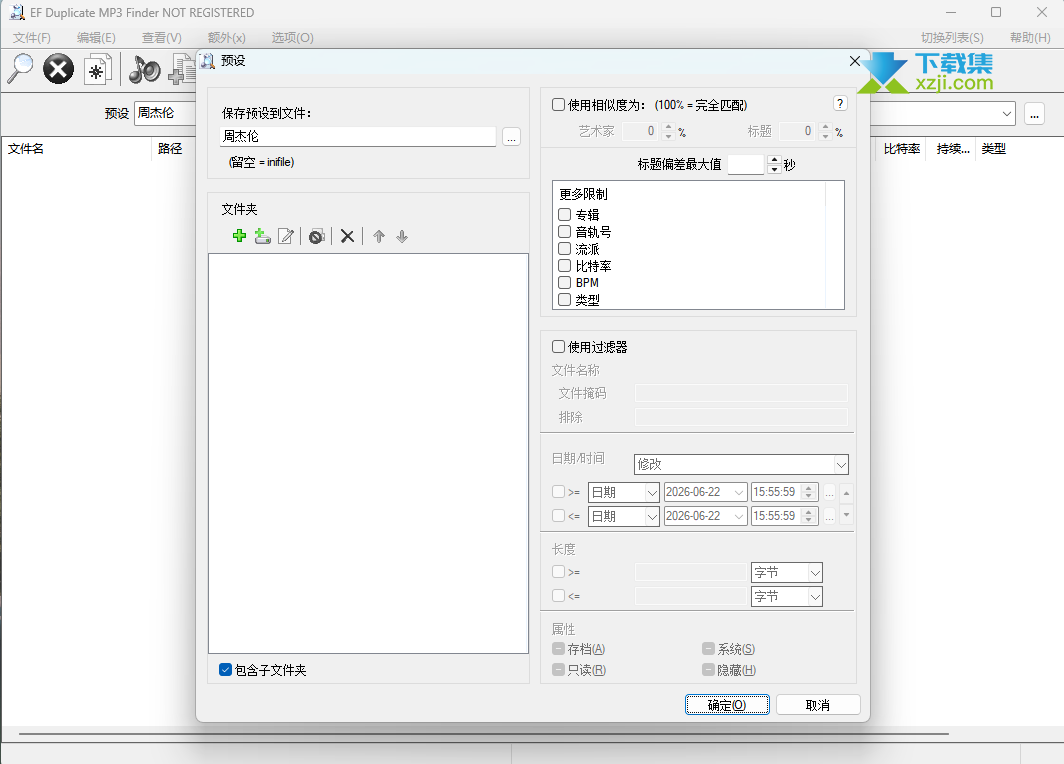
Task: Click the 持续... column header
Action: 953,149
